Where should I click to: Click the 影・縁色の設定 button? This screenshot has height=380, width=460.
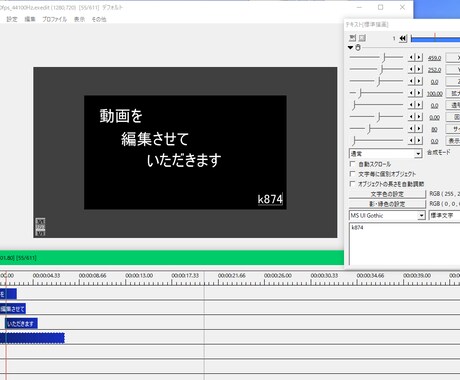387,204
